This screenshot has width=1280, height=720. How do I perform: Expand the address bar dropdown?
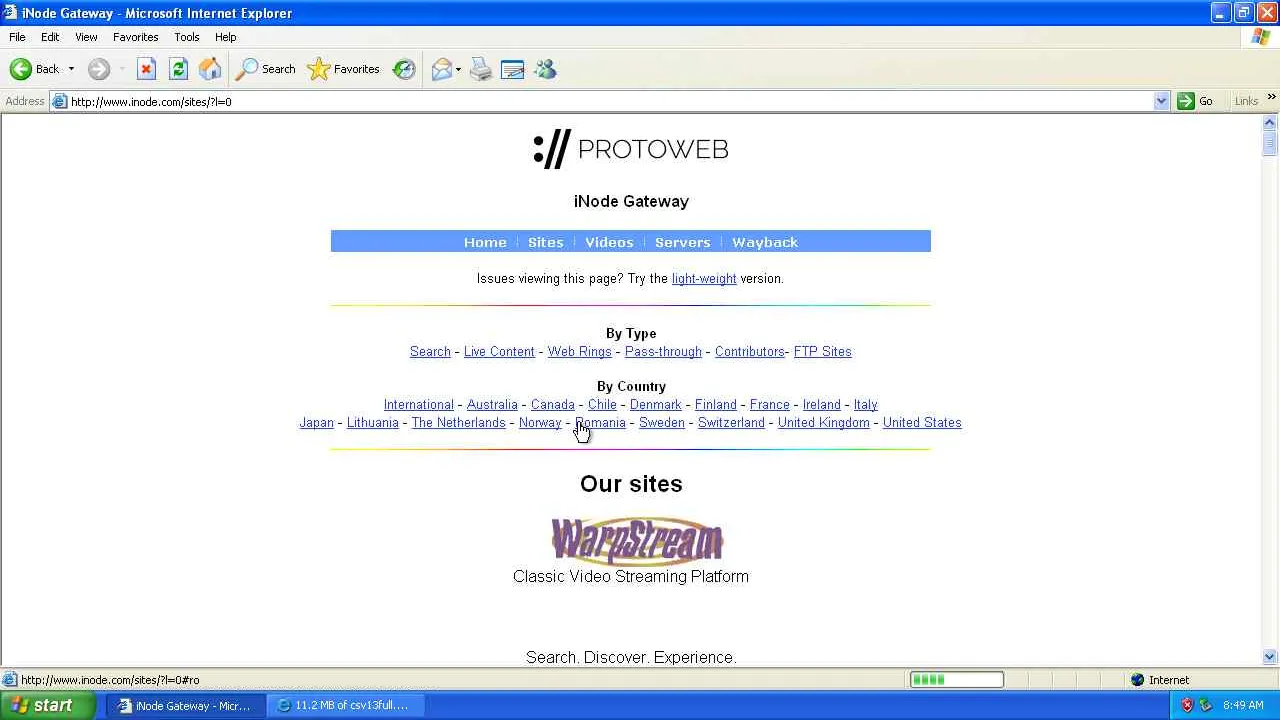(x=1161, y=101)
